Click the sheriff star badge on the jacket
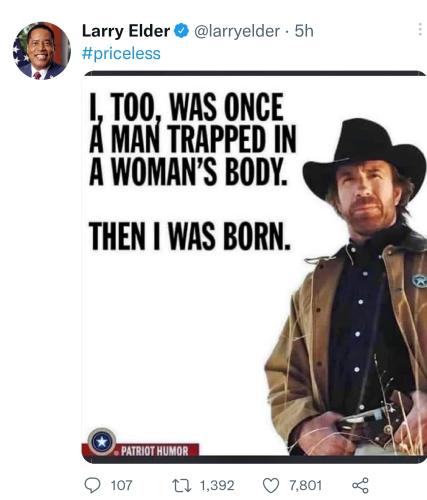Screen dimensions: 427x500 coord(419,281)
